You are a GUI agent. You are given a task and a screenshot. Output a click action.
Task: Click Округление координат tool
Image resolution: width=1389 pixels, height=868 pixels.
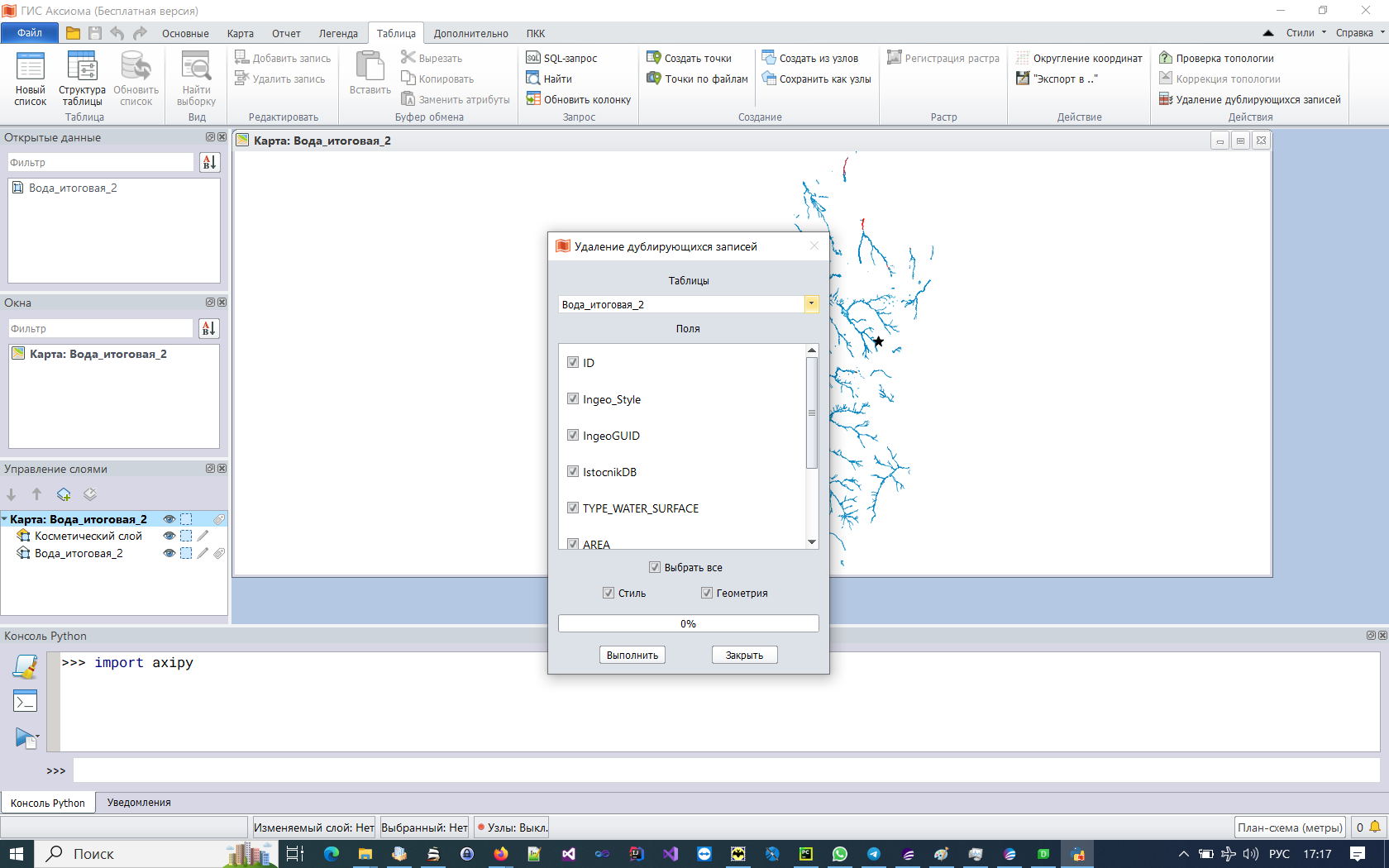point(1023,58)
